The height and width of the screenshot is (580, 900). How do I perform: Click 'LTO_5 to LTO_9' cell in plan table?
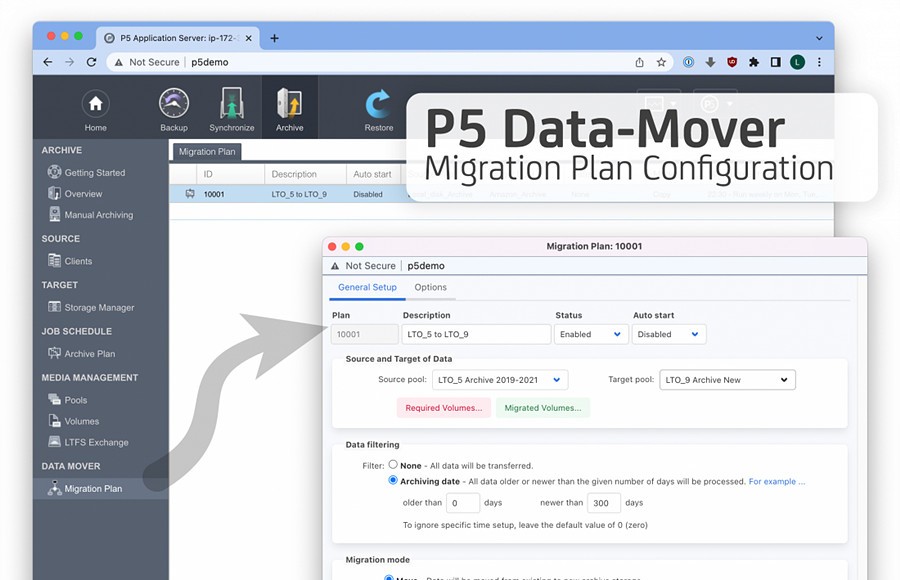(299, 194)
